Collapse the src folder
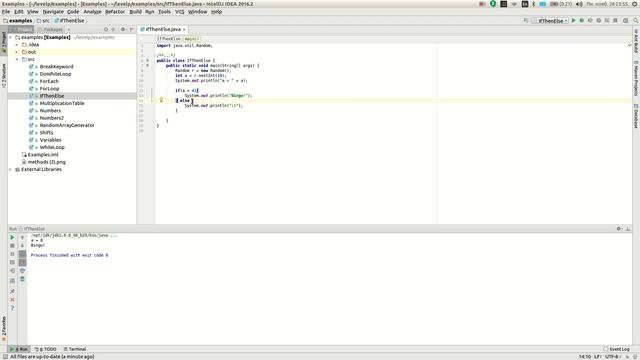640x360 pixels. pos(17,59)
